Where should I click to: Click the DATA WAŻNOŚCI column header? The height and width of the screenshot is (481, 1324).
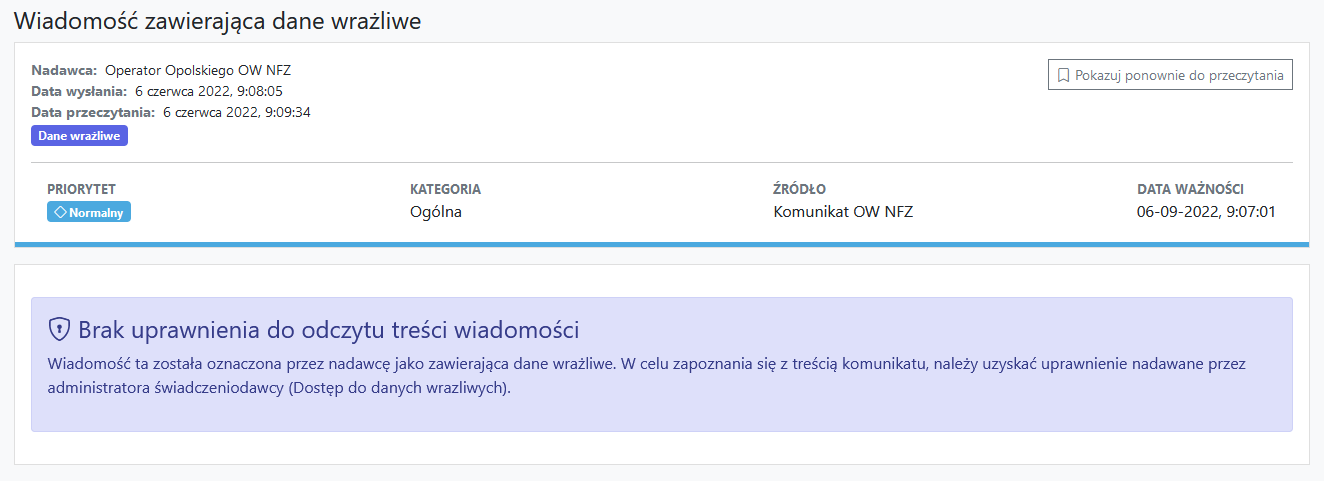(x=1190, y=189)
